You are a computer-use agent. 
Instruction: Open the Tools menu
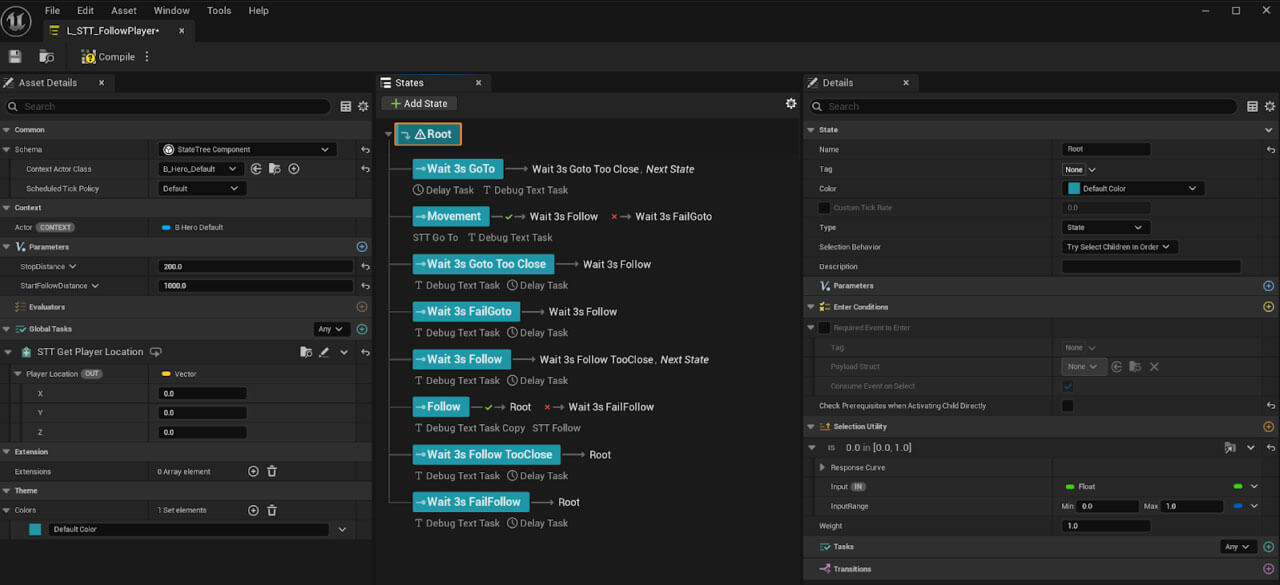(219, 10)
